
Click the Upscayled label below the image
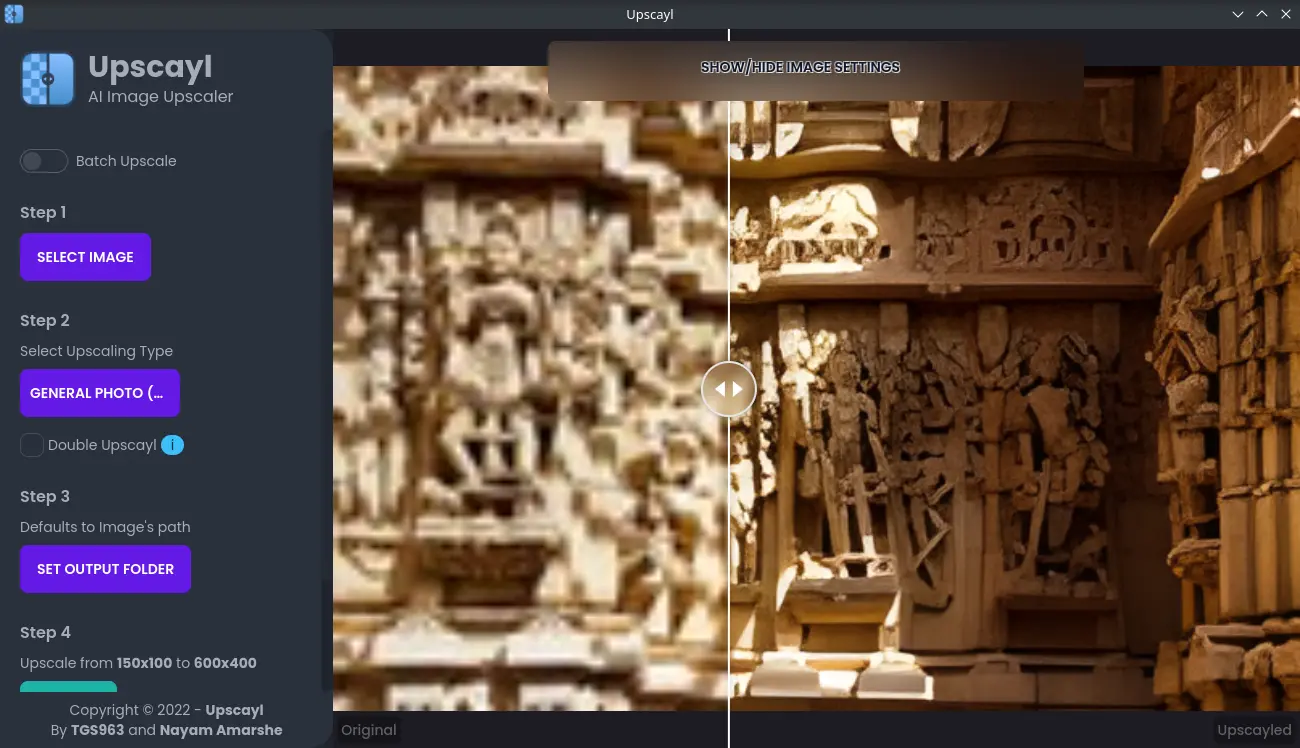(x=1254, y=730)
